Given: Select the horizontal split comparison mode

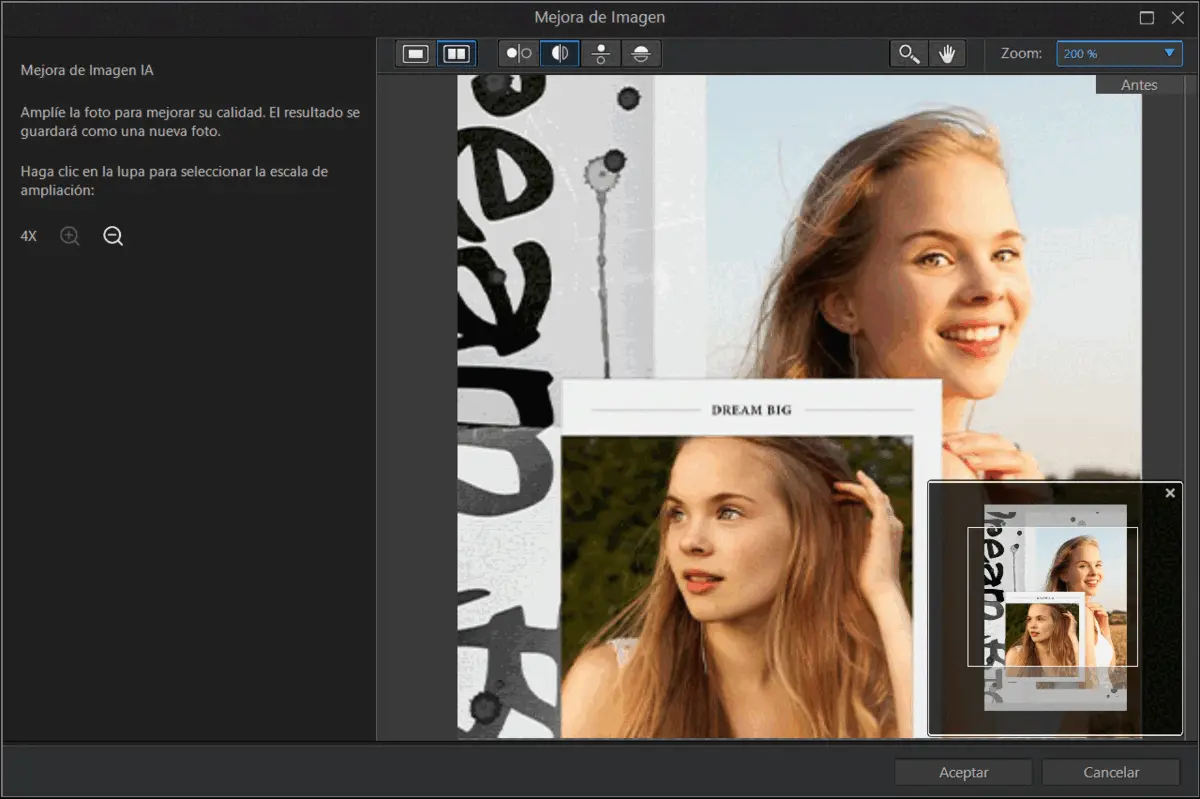Looking at the screenshot, I should (641, 53).
